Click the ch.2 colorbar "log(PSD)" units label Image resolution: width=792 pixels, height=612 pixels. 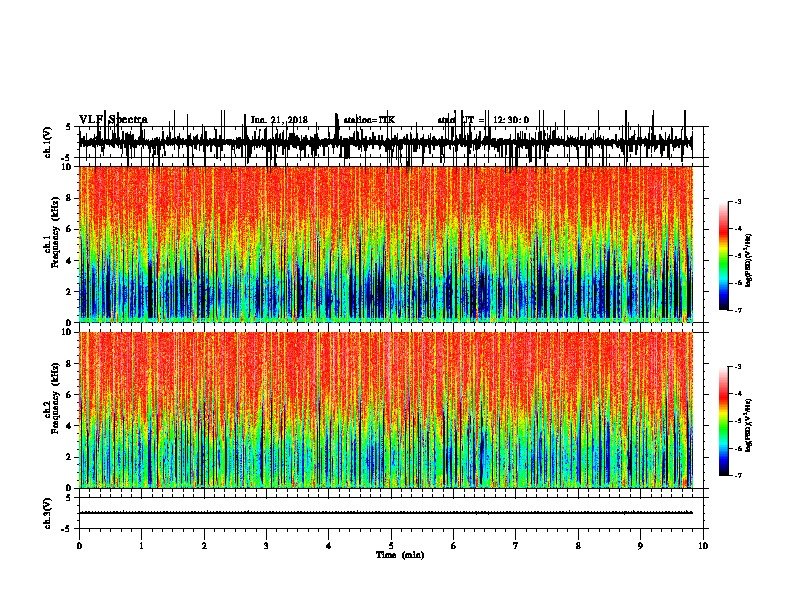click(x=748, y=425)
